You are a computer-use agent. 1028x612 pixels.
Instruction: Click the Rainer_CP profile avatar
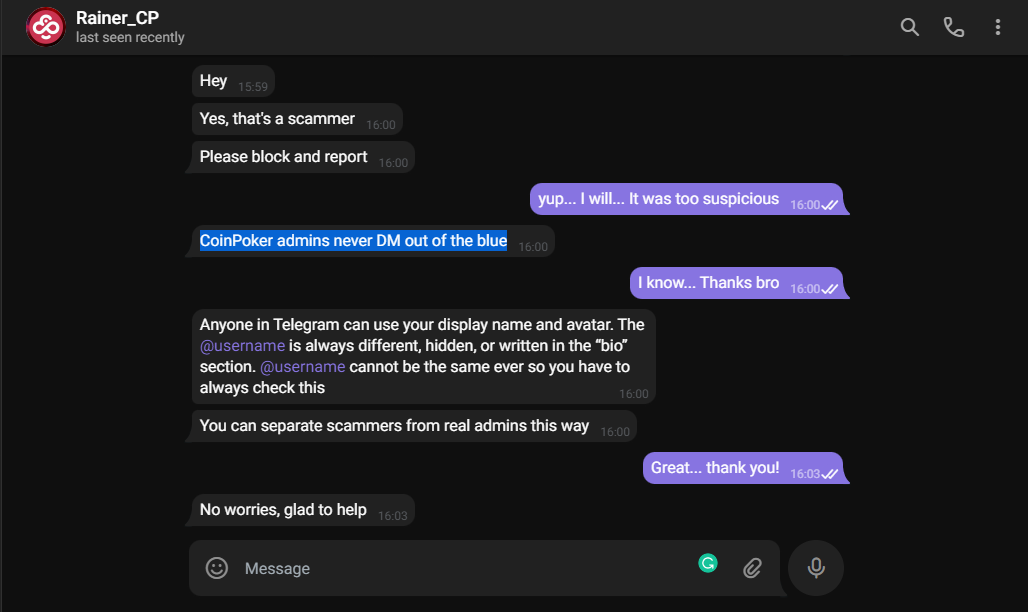point(45,27)
